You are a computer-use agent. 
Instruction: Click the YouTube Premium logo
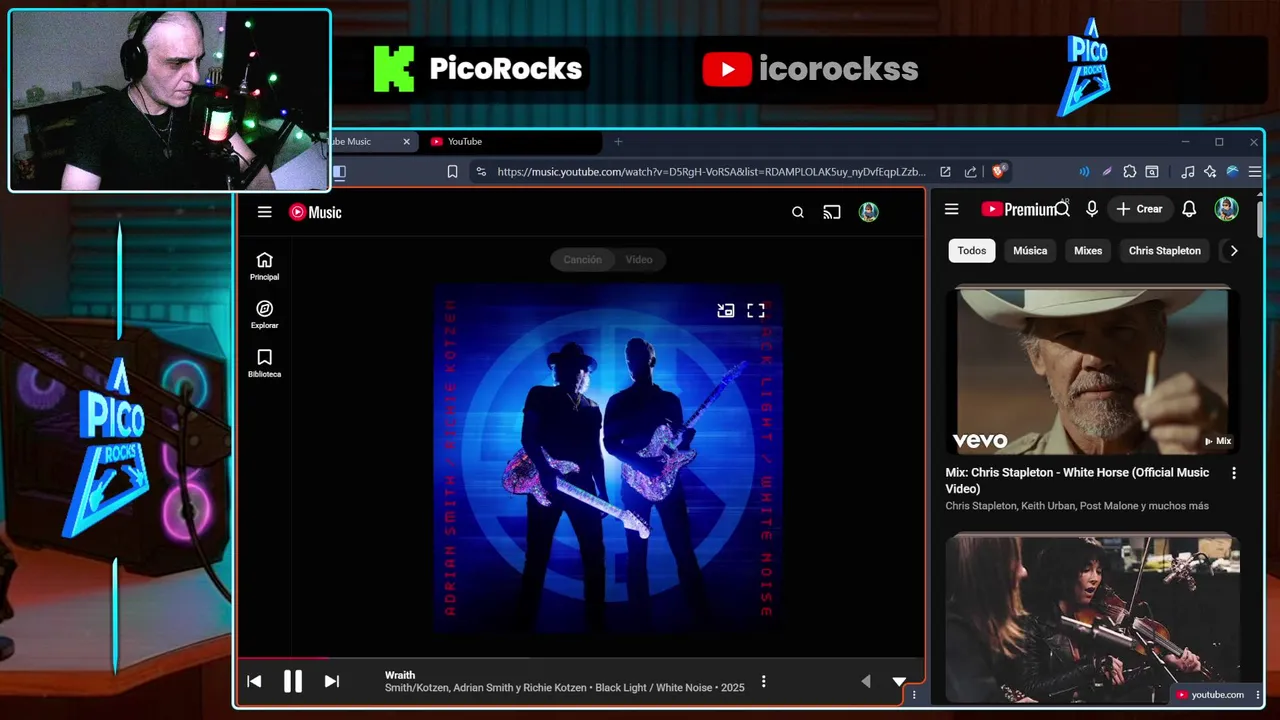pos(1018,209)
